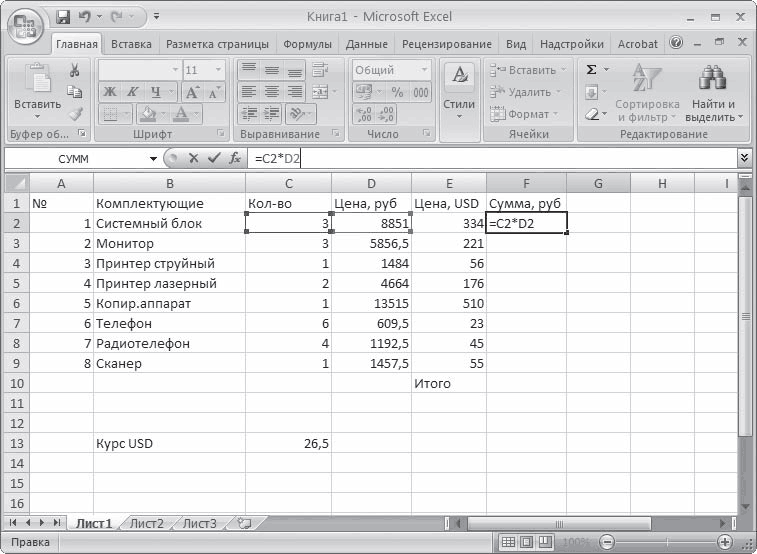Viewport: 757px width, 554px height.
Task: Save the workbook from Quick Access toolbar
Action: (64, 17)
